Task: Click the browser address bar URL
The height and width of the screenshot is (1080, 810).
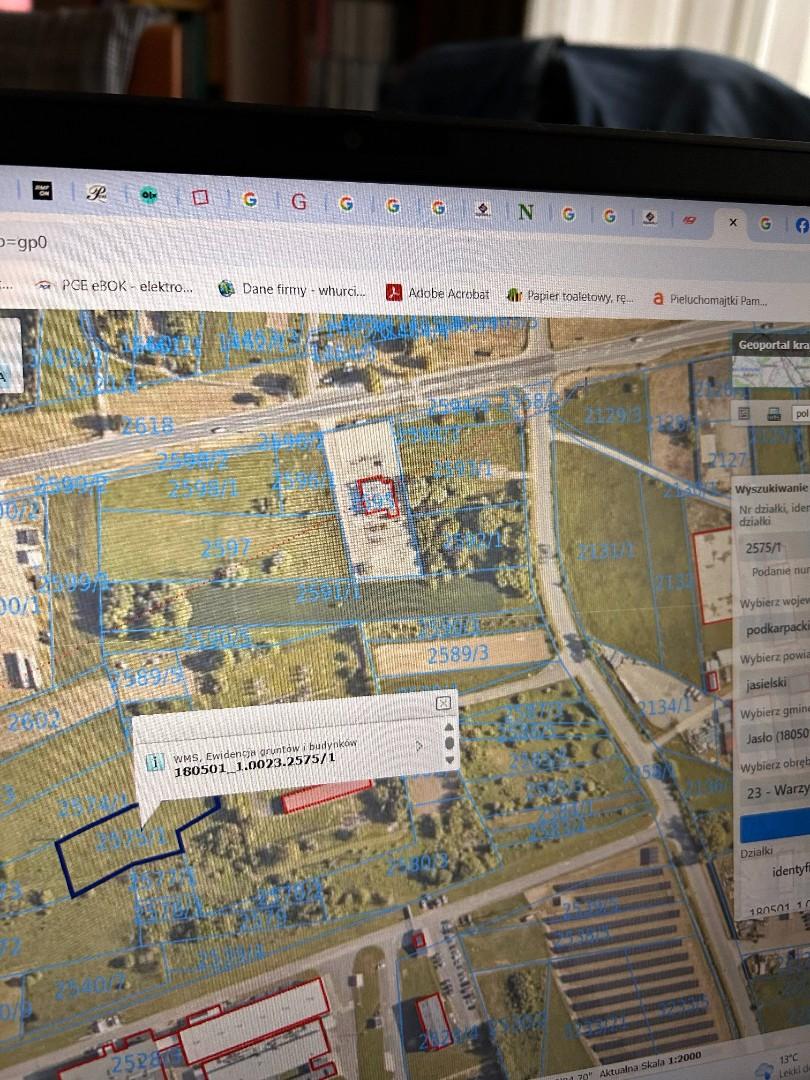Action: (x=23, y=242)
